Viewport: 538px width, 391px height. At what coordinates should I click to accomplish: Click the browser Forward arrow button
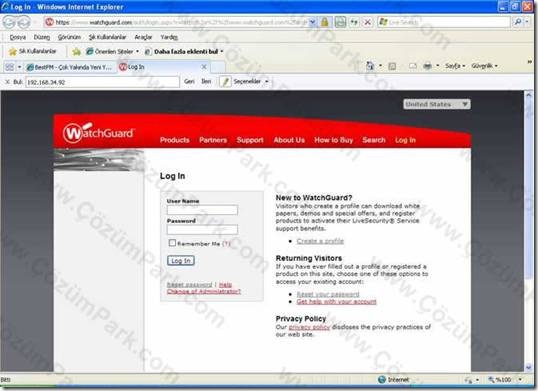point(24,22)
